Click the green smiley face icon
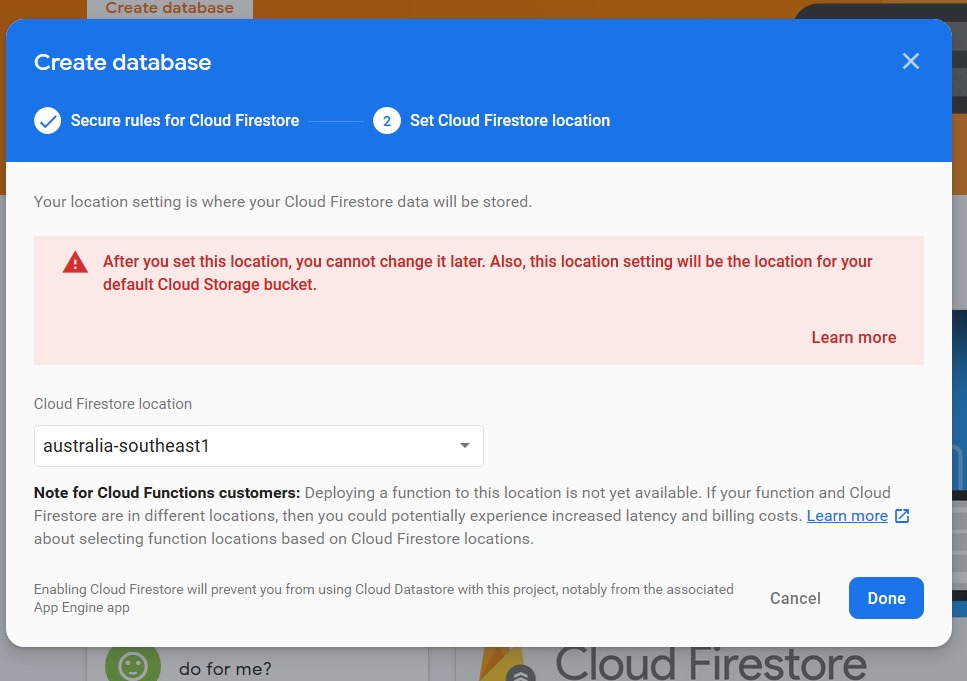This screenshot has height=681, width=967. pos(133,665)
